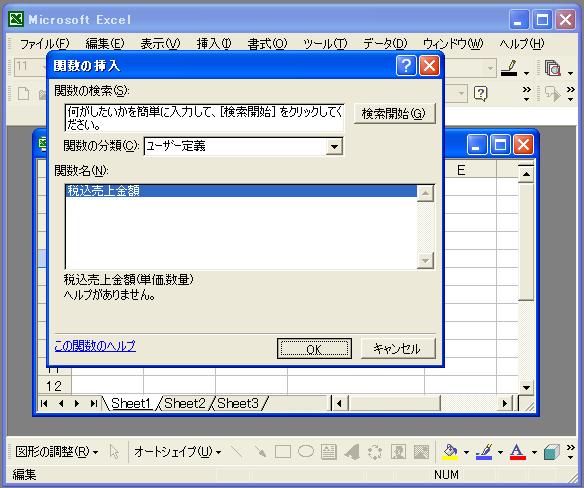Screen dimensions: 584x488
Task: Select the 3-D style icon
Action: point(551,452)
